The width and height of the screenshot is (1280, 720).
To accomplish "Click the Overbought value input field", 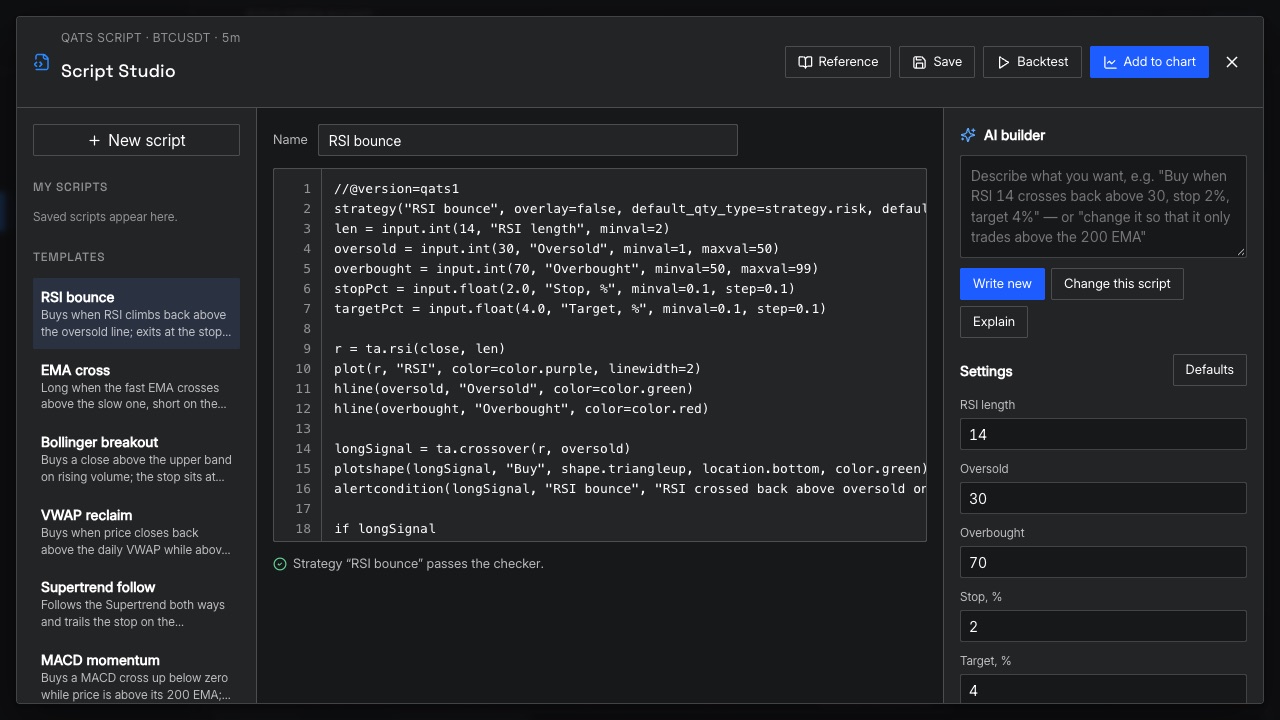I will point(1103,562).
